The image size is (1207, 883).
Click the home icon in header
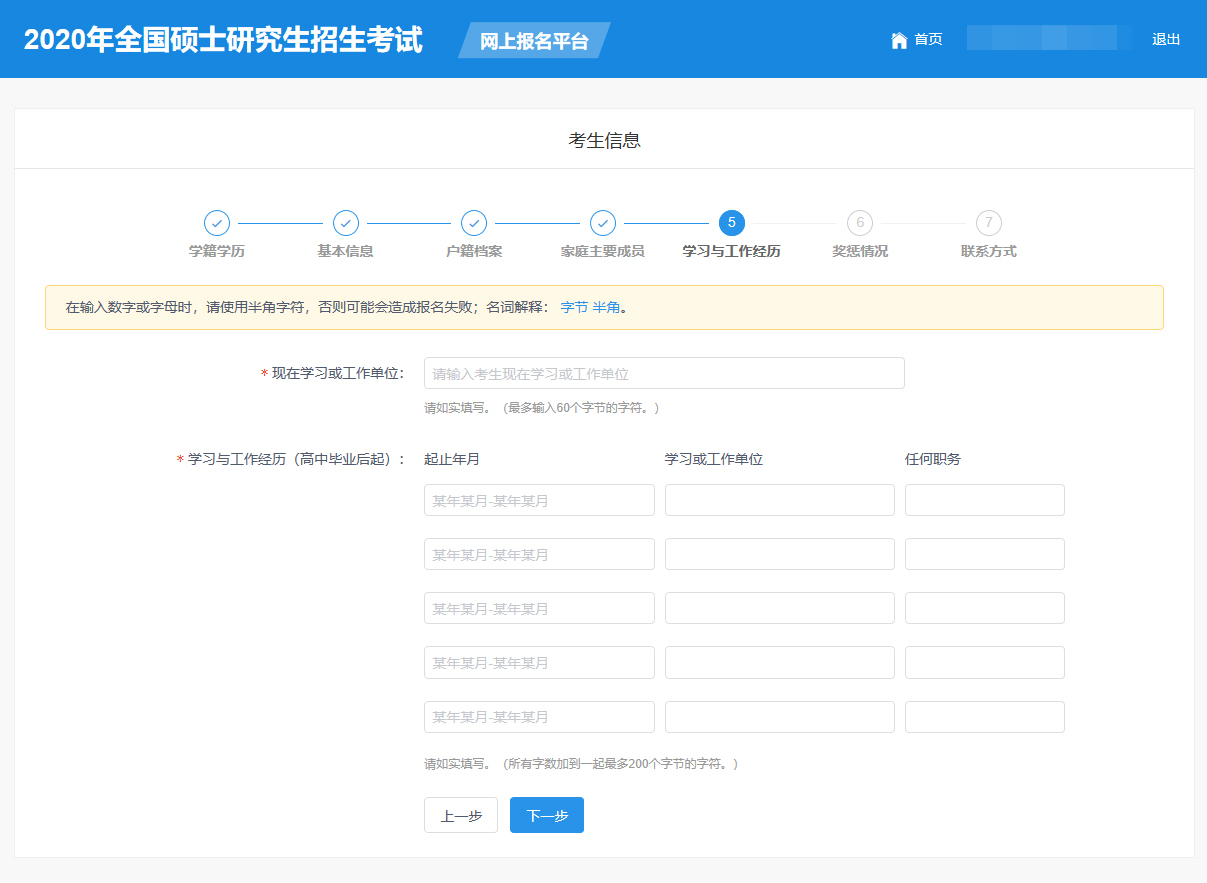click(x=898, y=40)
